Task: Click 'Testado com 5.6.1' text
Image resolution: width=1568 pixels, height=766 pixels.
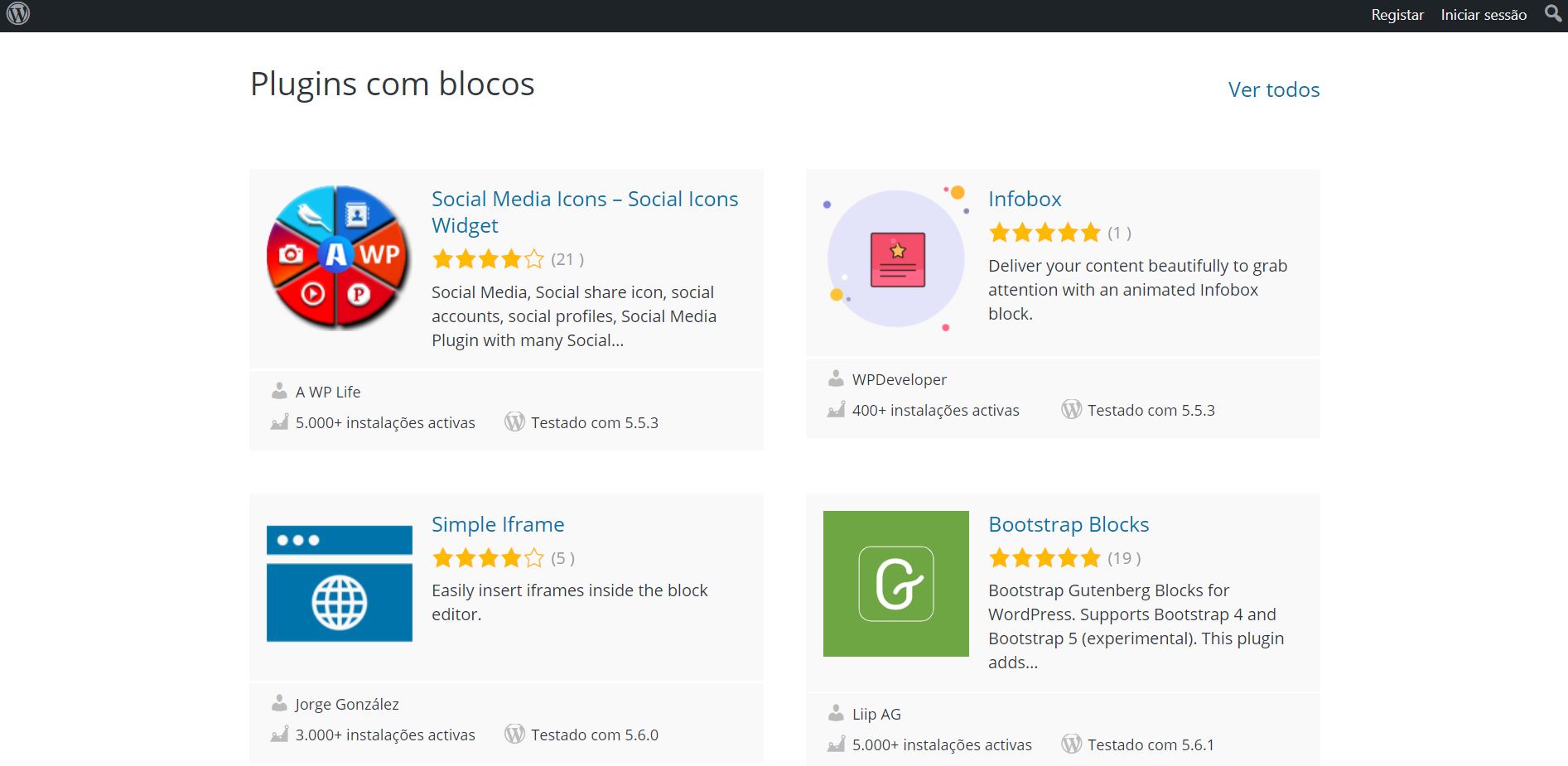Action: (x=1151, y=744)
